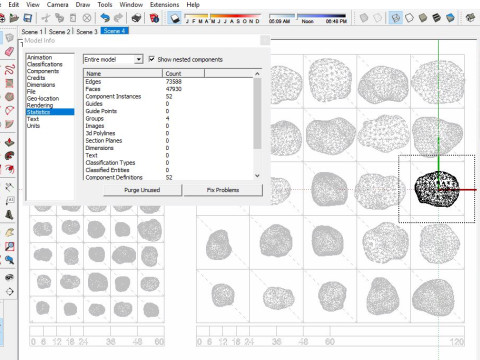Click the statistics list scrollbar thumb
This screenshot has width=480, height=360.
pyautogui.click(x=257, y=113)
